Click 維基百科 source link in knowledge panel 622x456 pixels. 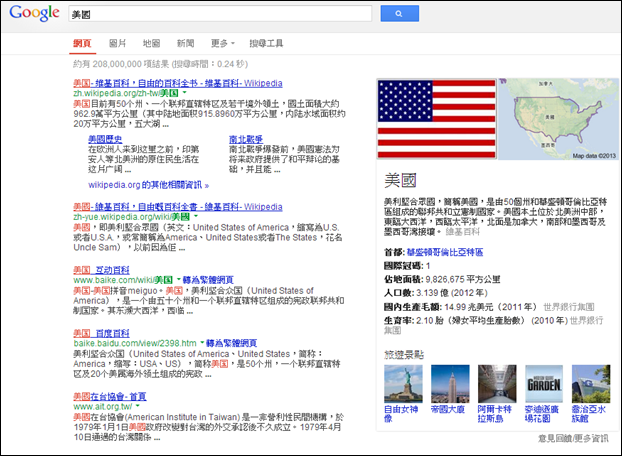click(463, 232)
